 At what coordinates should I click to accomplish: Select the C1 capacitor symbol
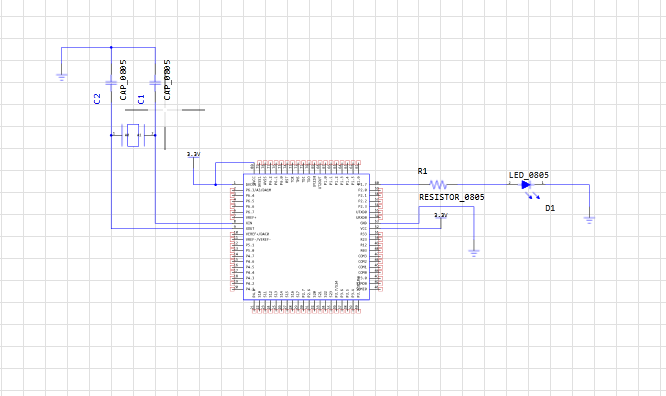[155, 83]
